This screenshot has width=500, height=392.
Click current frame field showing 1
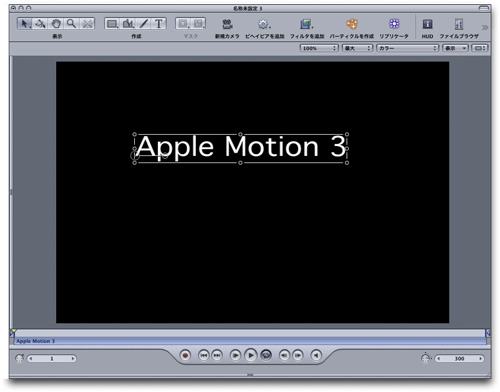tap(52, 359)
